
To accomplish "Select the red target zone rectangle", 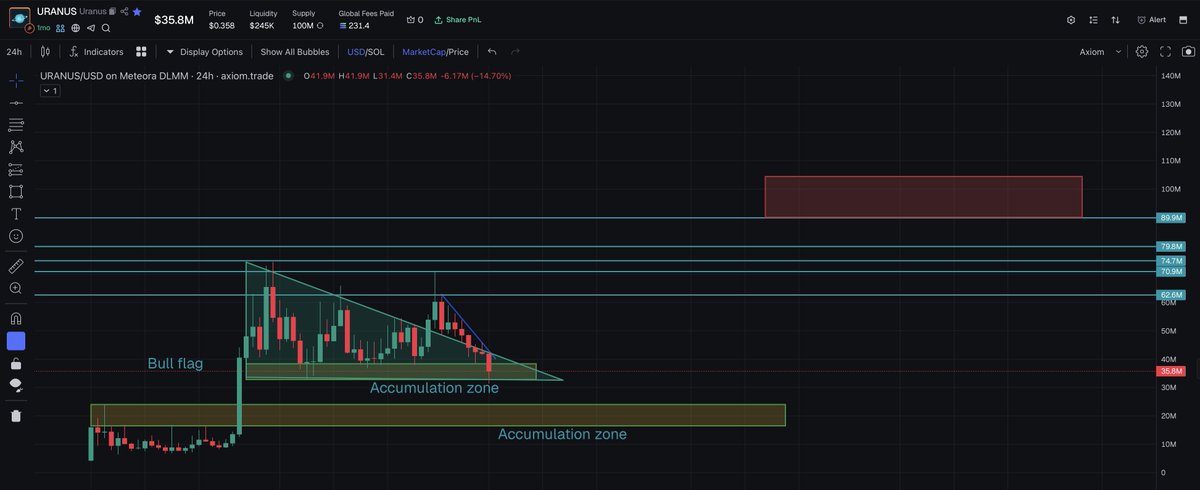I will click(x=923, y=197).
